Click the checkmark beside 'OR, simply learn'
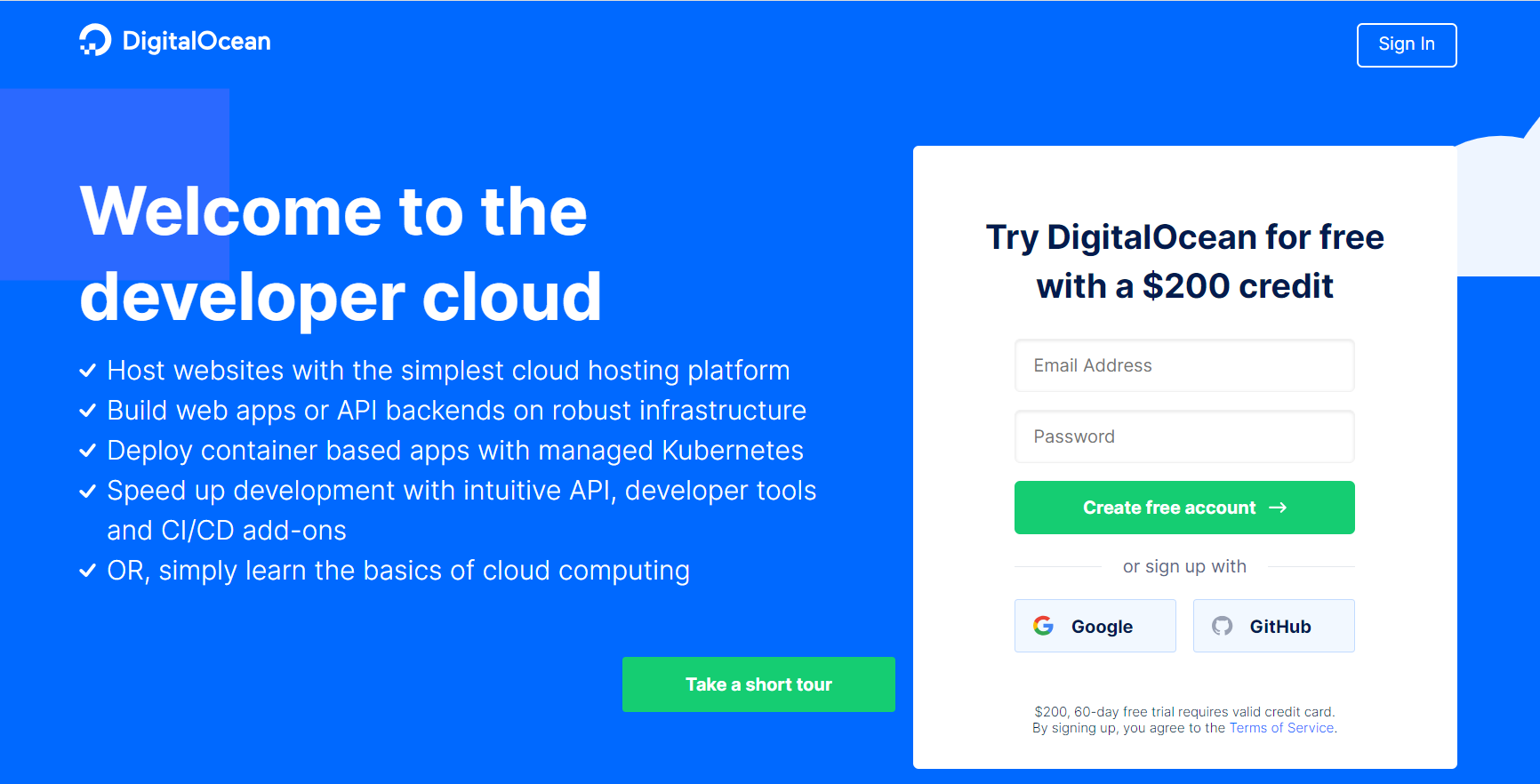 [87, 571]
